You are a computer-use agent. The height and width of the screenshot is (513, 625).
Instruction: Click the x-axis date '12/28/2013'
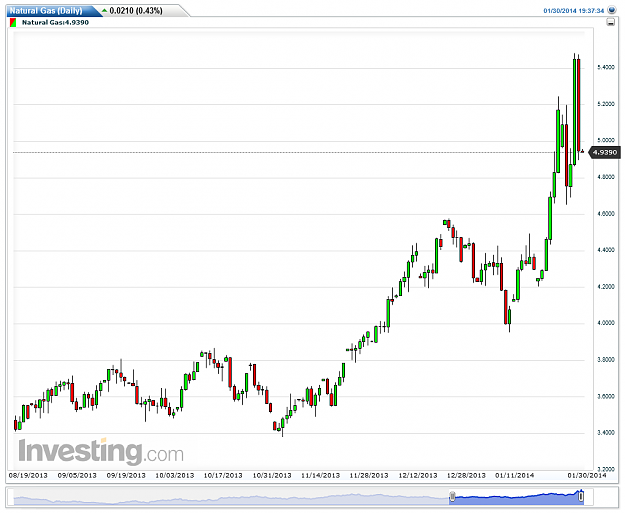tap(466, 476)
